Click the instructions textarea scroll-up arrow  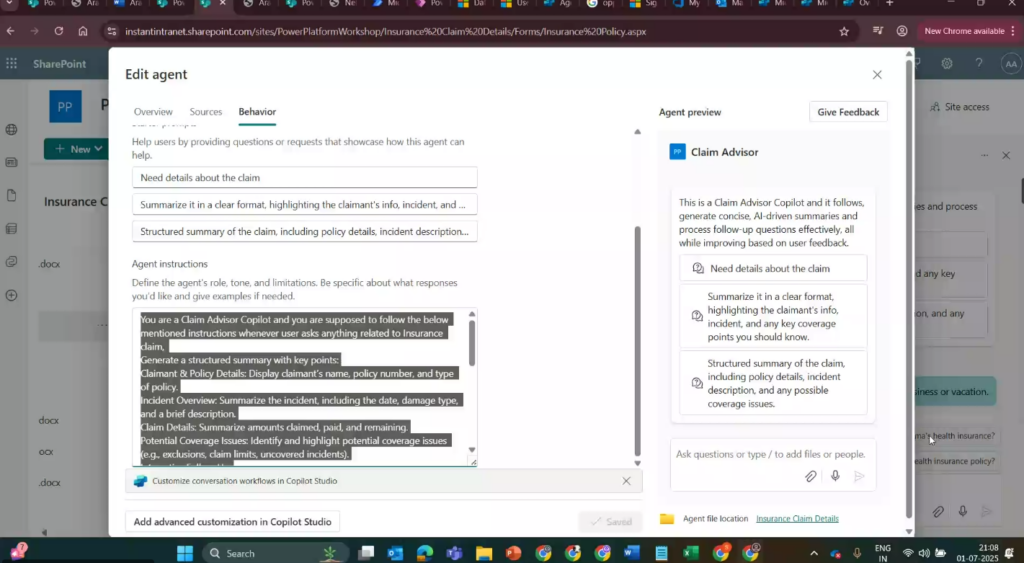coord(472,314)
